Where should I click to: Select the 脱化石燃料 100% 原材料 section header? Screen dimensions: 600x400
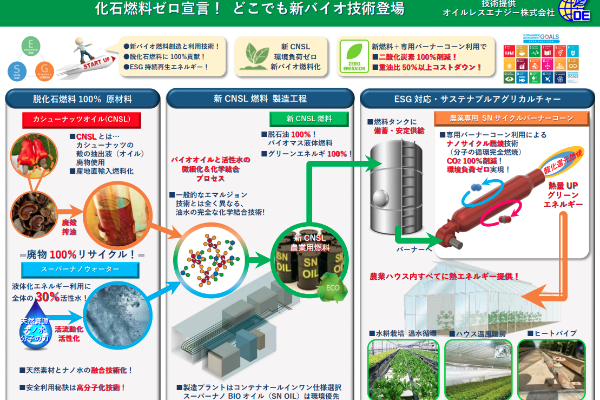pyautogui.click(x=81, y=101)
